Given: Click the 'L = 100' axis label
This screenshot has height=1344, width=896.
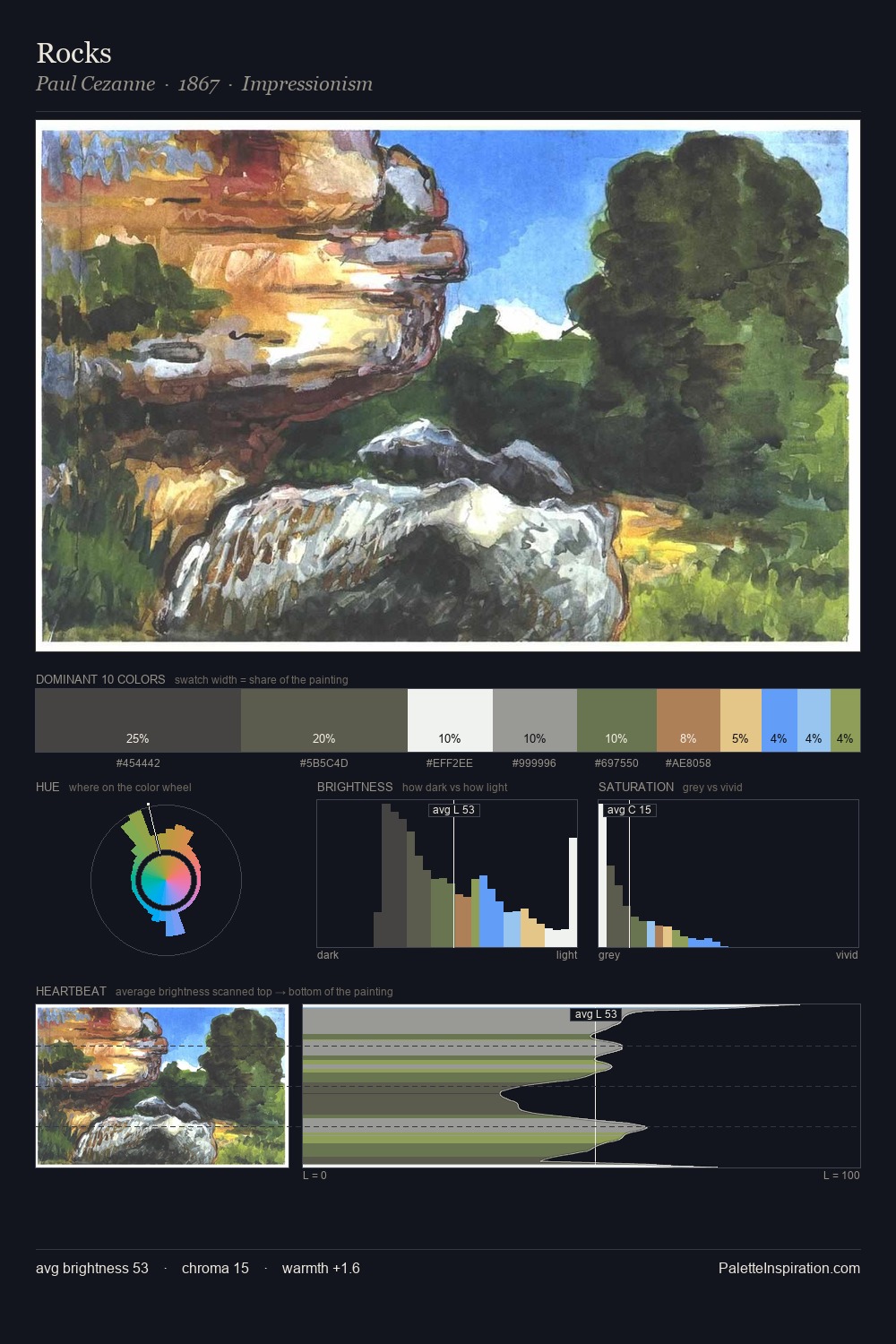Looking at the screenshot, I should (841, 1176).
